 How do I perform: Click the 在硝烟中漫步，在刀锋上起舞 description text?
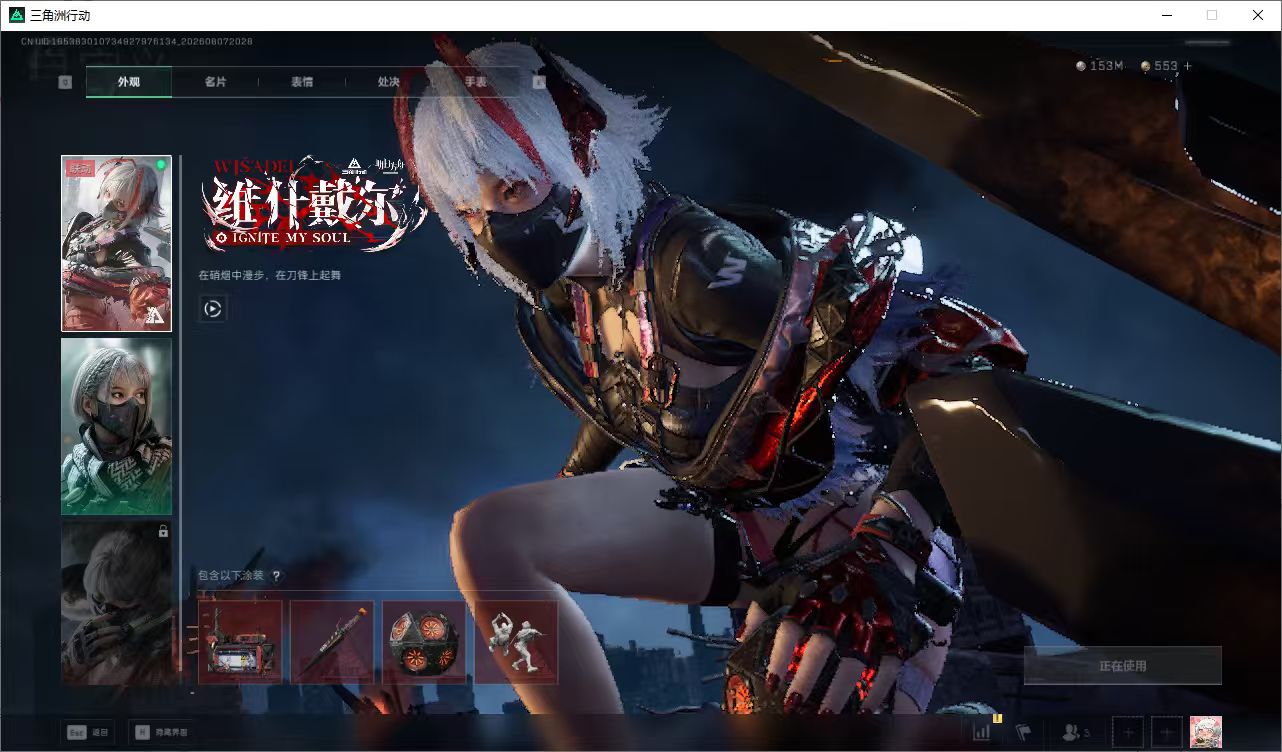[x=269, y=274]
